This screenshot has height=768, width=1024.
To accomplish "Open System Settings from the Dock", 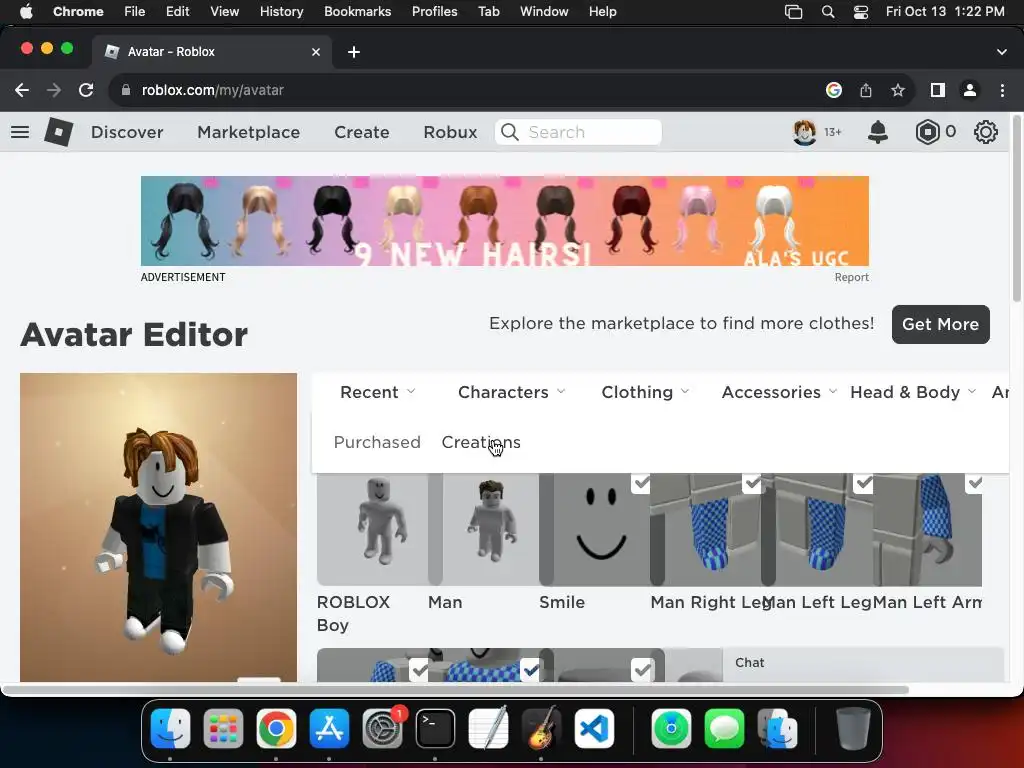I will pyautogui.click(x=383, y=728).
